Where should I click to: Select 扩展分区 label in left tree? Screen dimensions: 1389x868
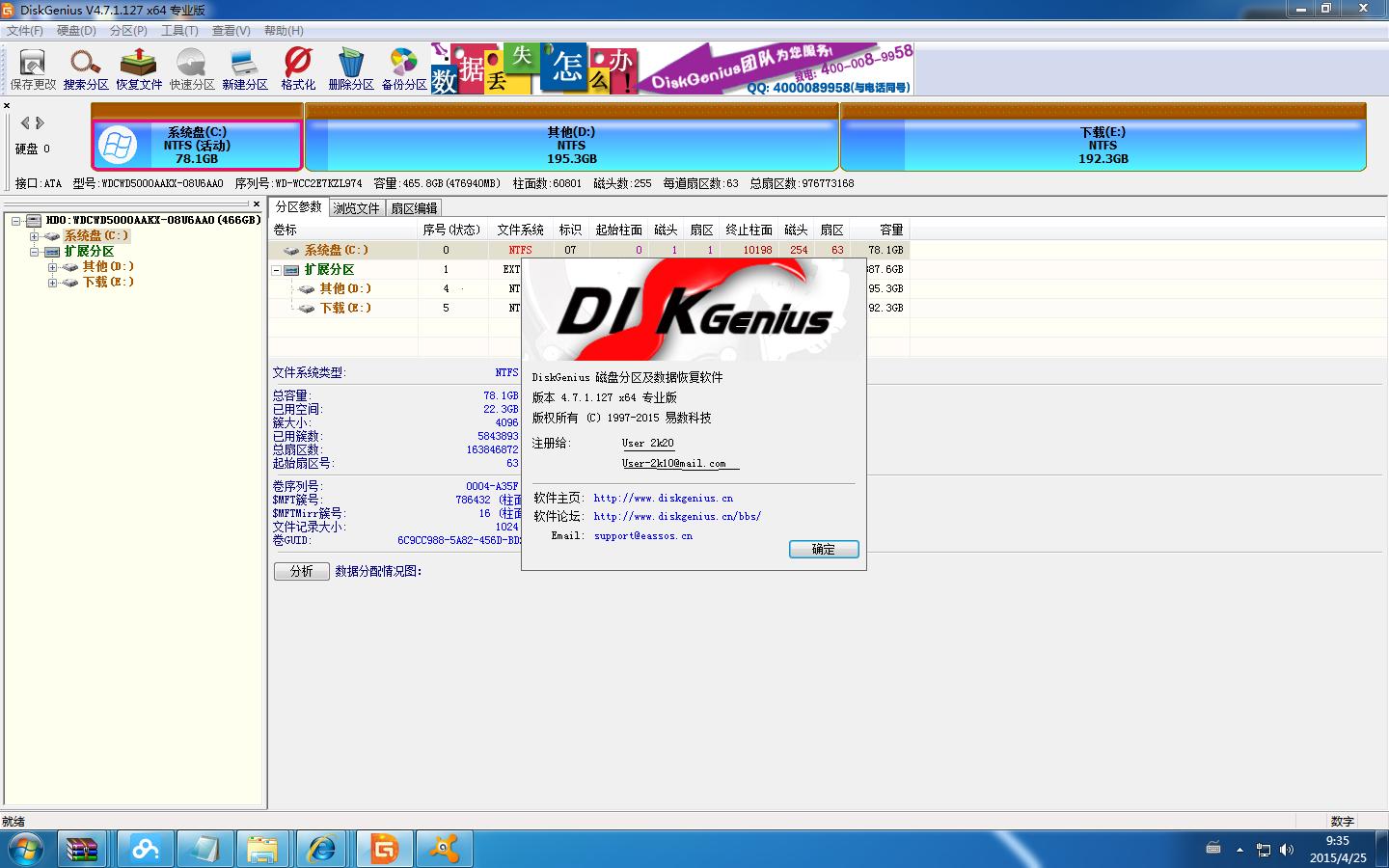(89, 252)
